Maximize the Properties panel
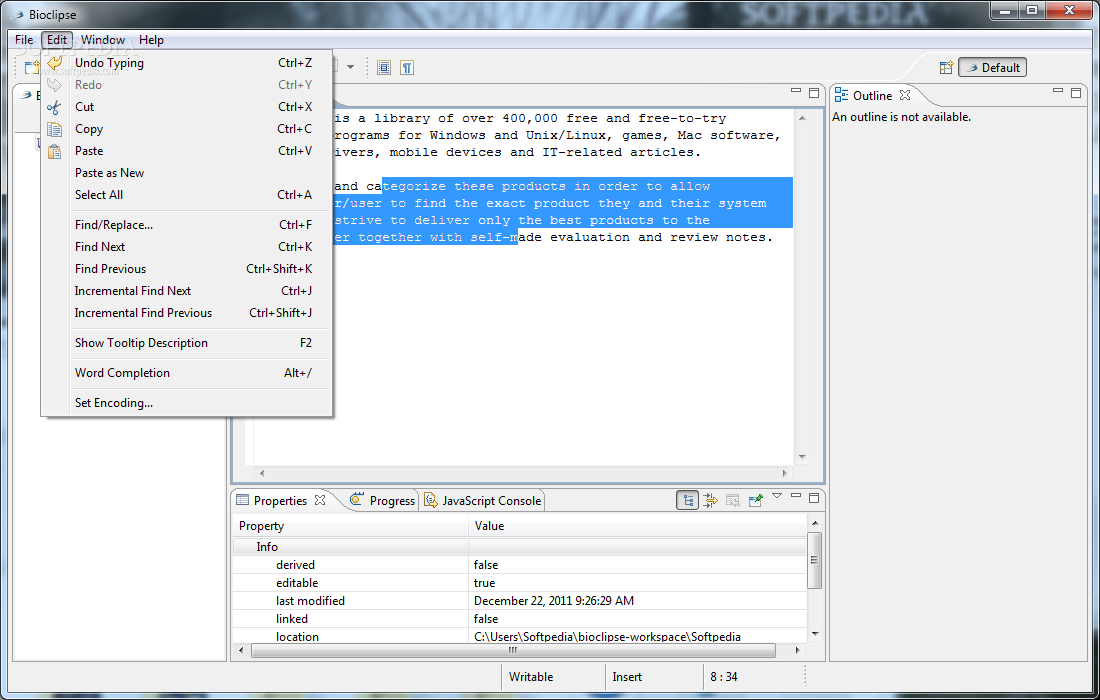The image size is (1100, 700). 814,498
